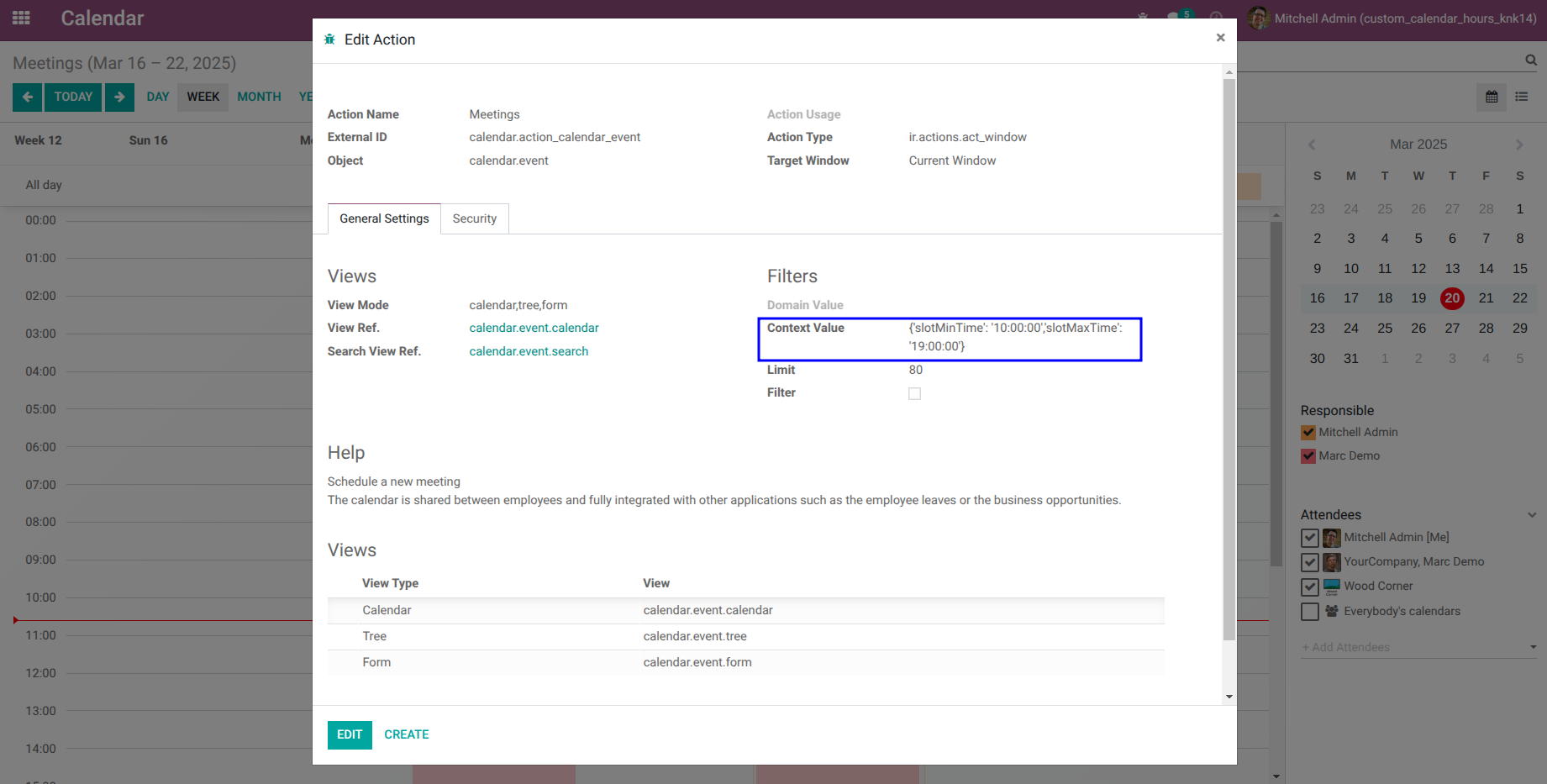Open the Add Attendees dropdown

tap(1533, 647)
